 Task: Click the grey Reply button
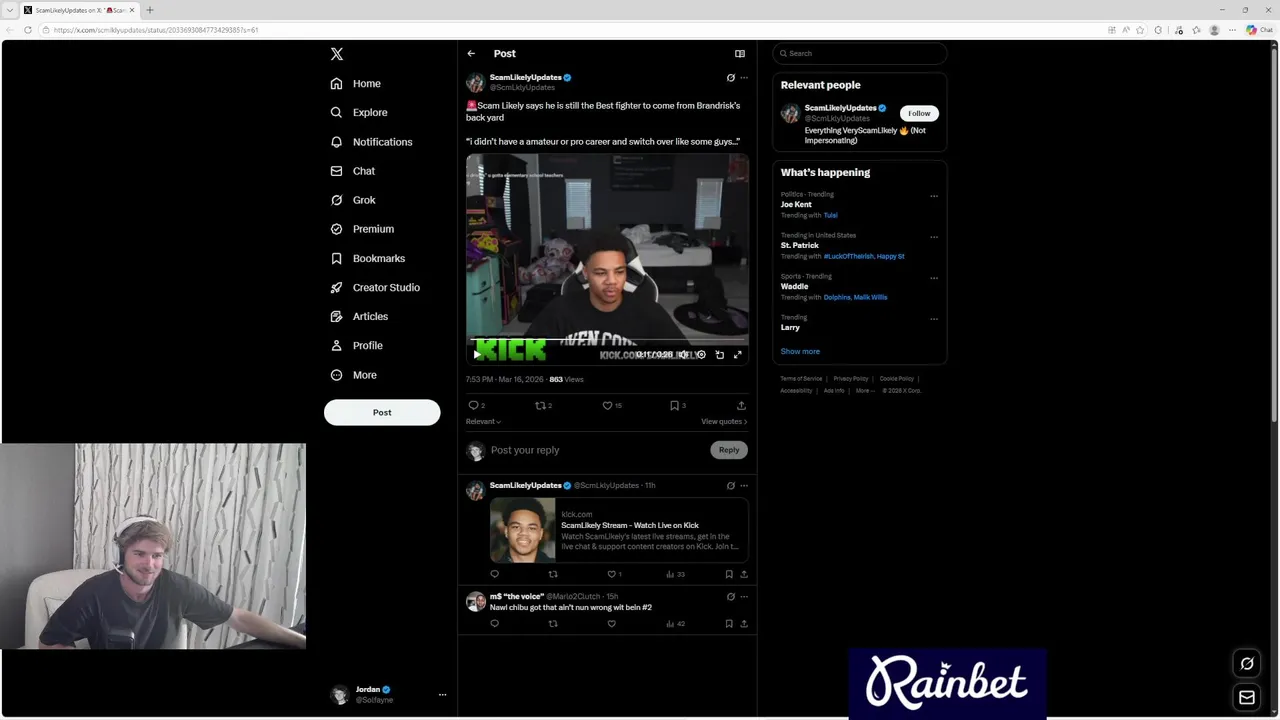tap(729, 450)
